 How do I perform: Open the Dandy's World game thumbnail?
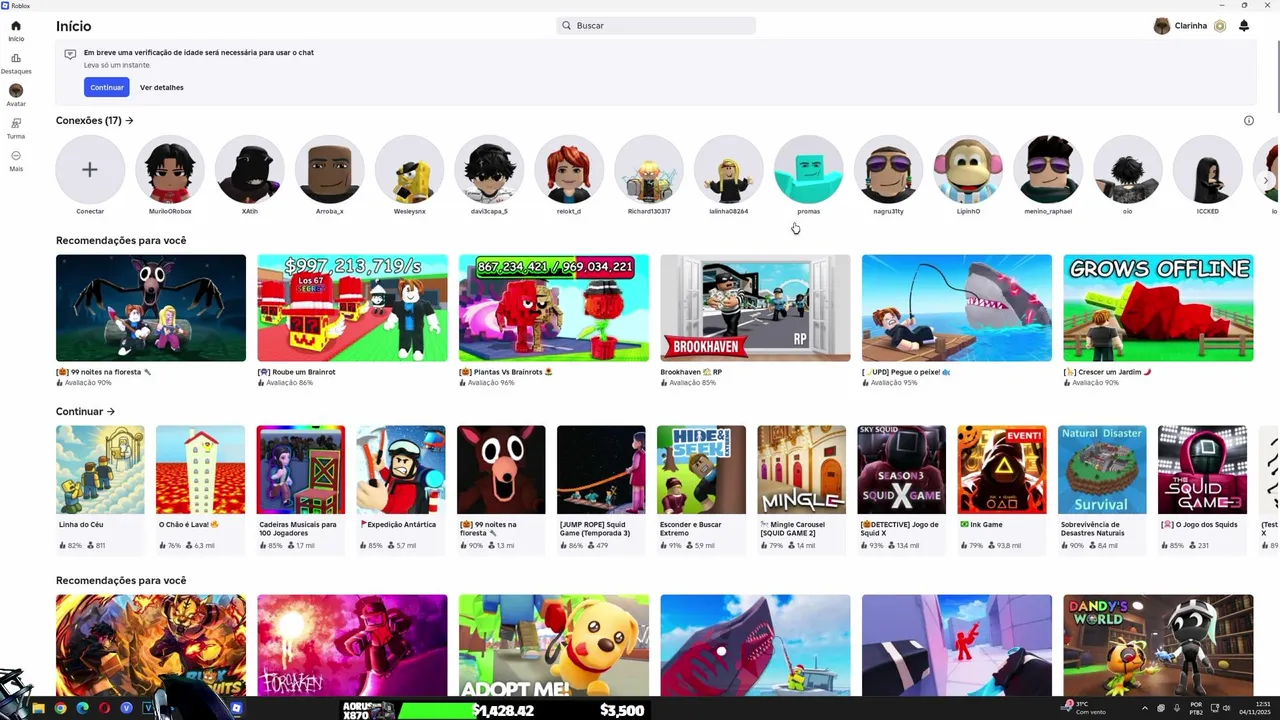pyautogui.click(x=1158, y=646)
